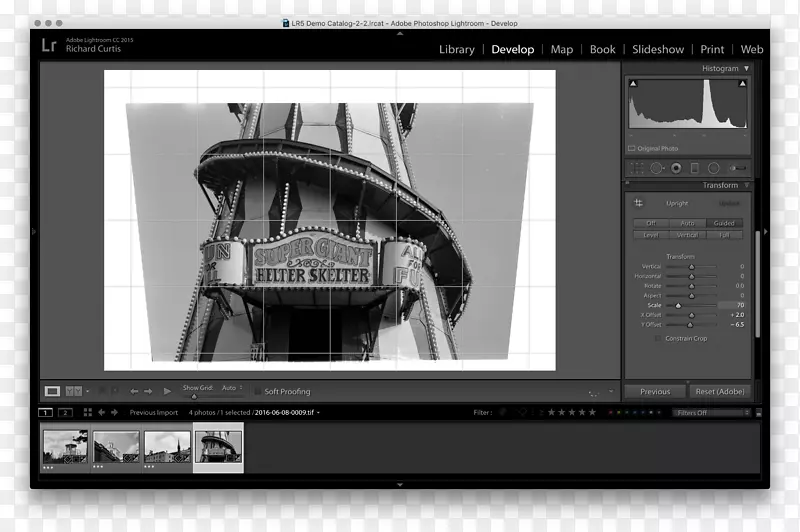The width and height of the screenshot is (800, 532).
Task: Open Grid view from filmstrip icon
Action: click(88, 412)
